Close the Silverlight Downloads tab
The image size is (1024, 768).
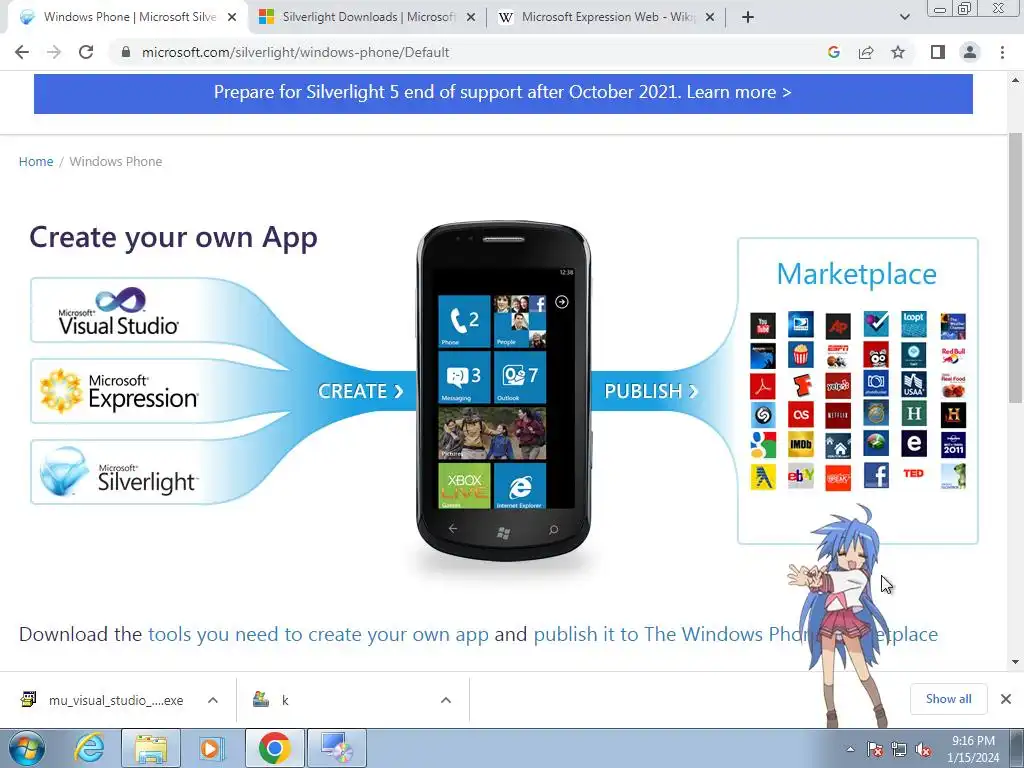[x=471, y=18]
